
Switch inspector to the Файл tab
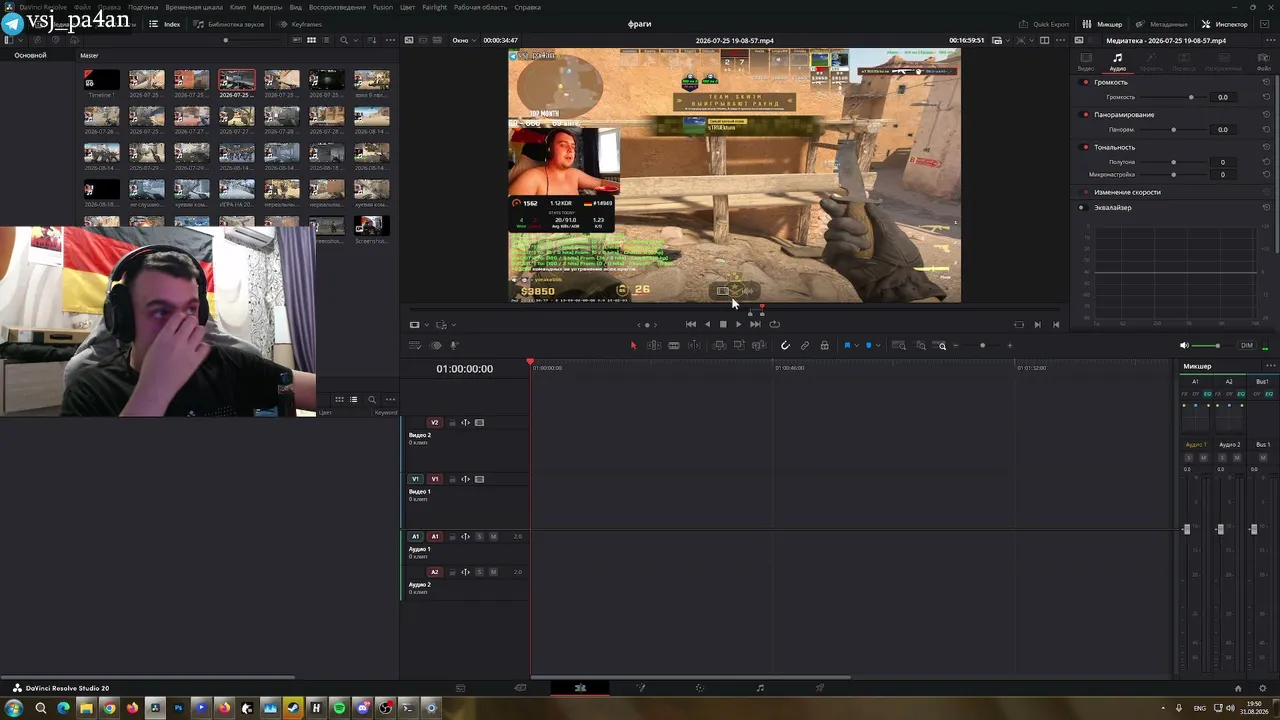pyautogui.click(x=1265, y=62)
